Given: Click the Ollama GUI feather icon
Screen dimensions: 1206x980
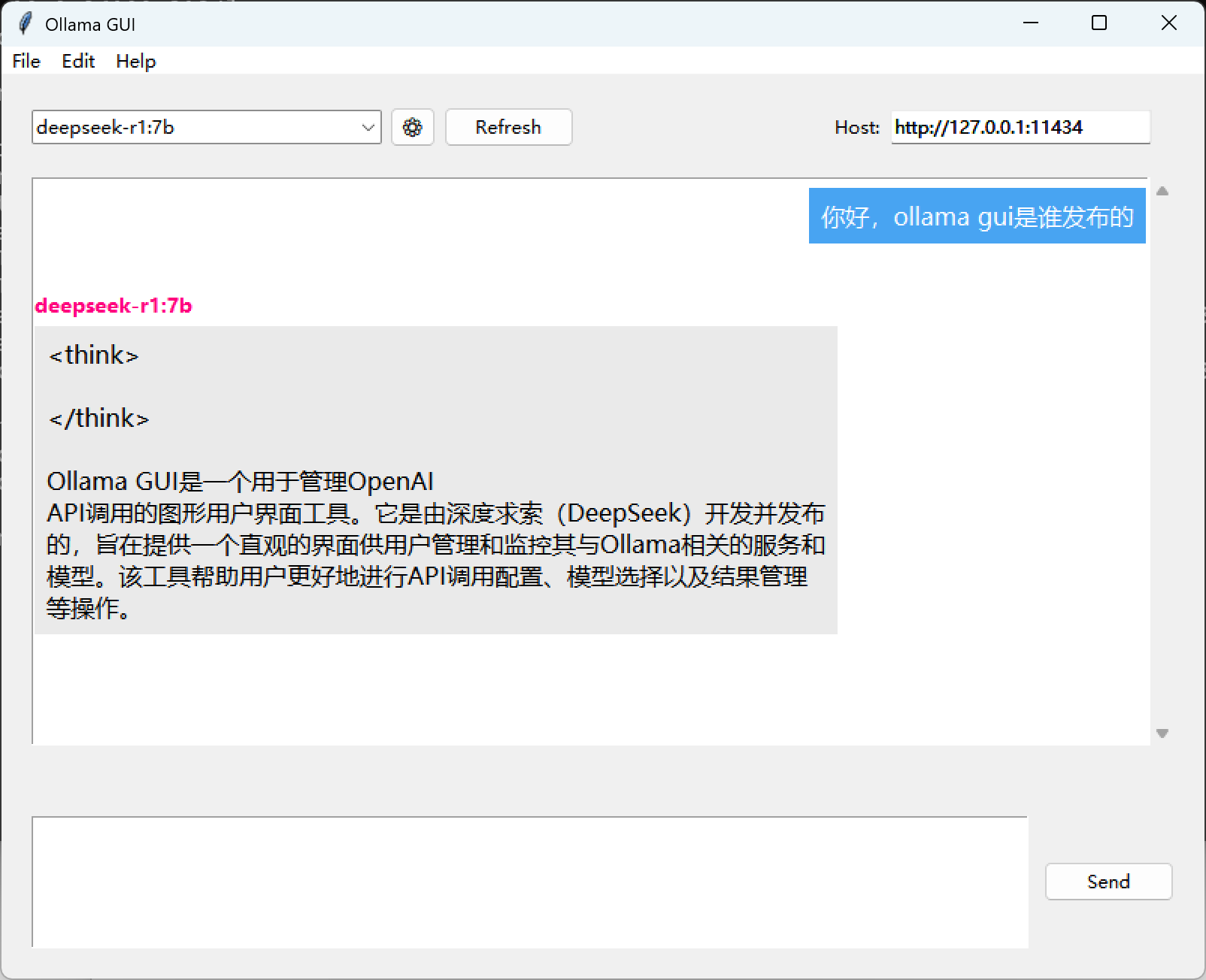Looking at the screenshot, I should [25, 23].
